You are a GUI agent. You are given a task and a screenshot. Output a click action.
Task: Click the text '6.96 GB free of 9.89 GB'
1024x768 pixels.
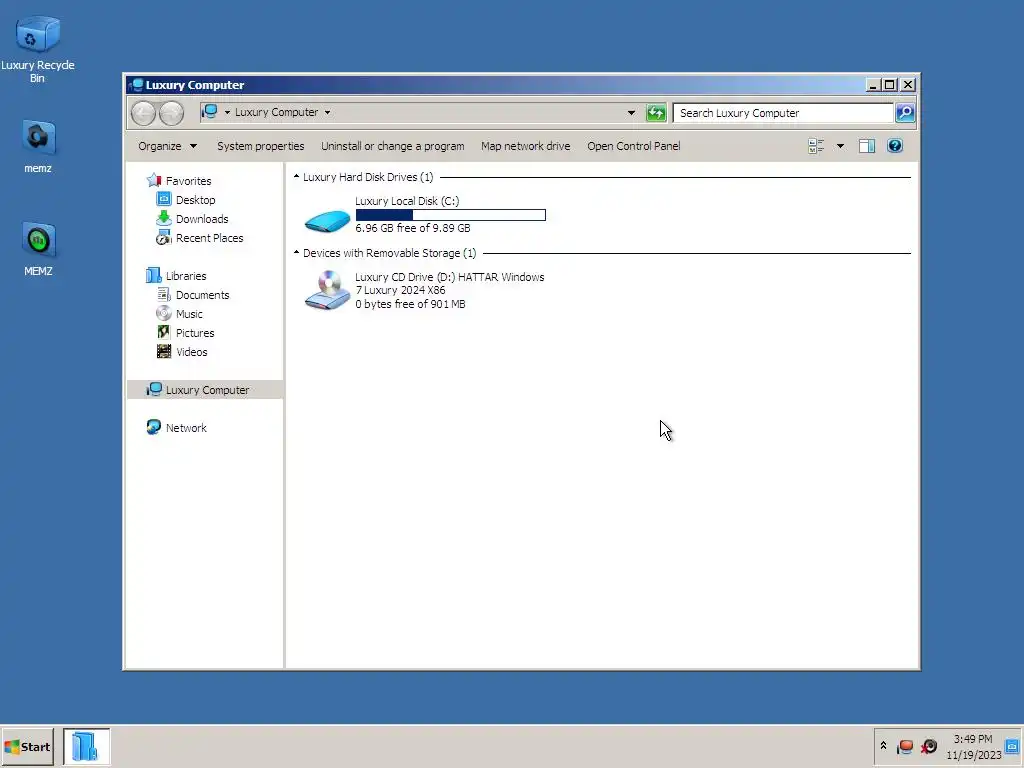tap(413, 228)
